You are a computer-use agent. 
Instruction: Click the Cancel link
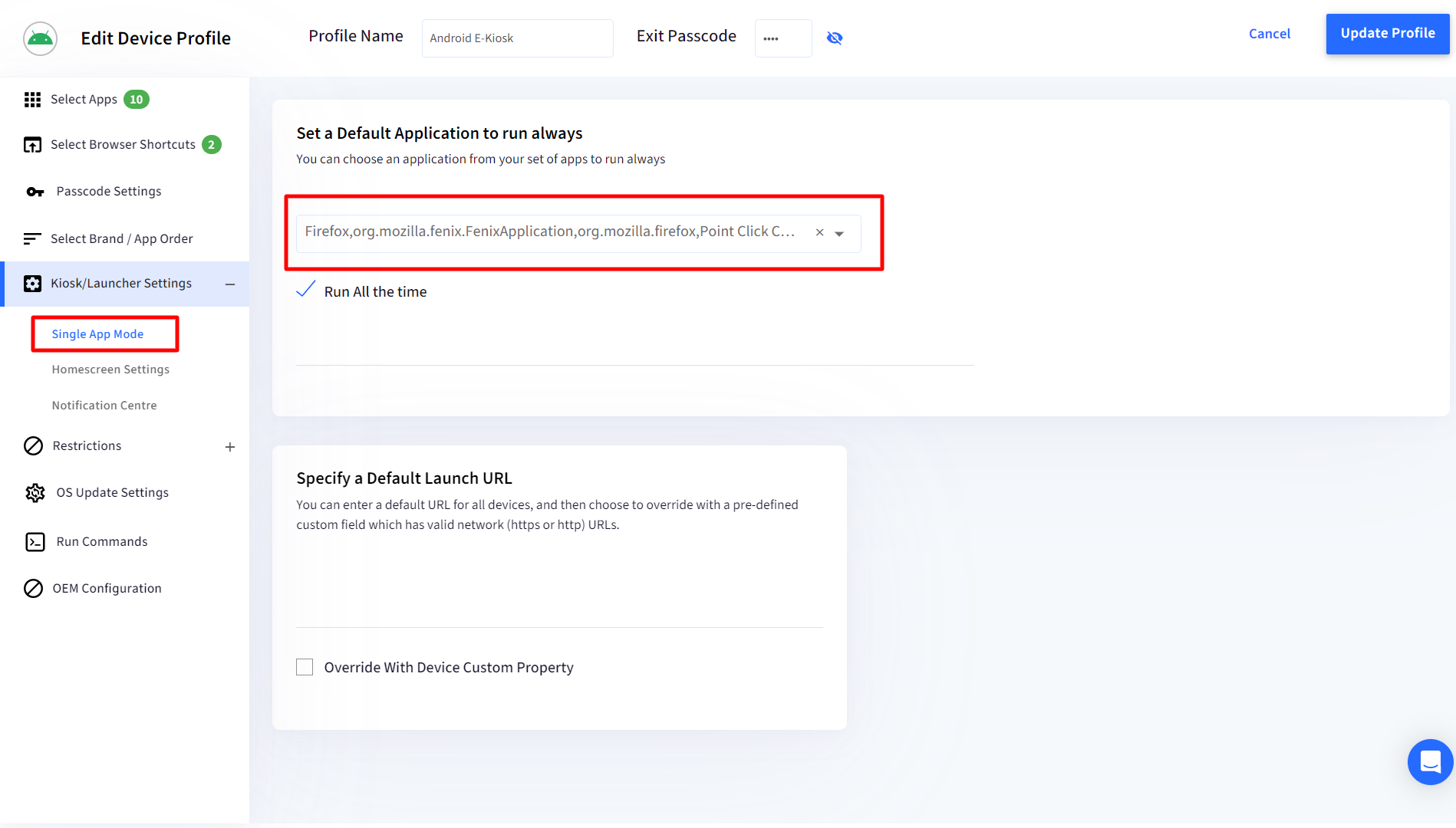1270,34
